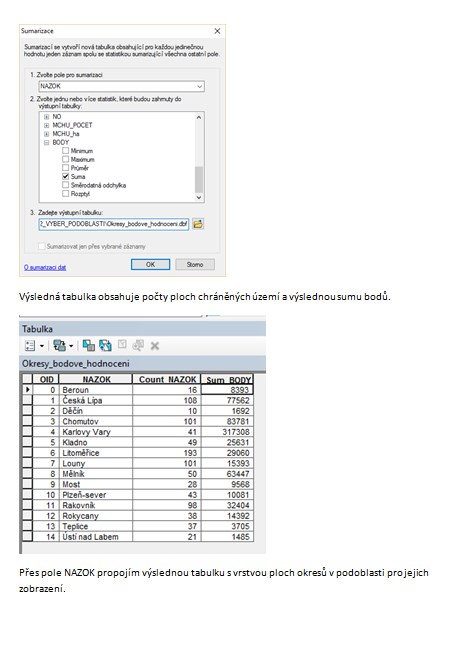458x664 pixels.
Task: Expand the MCHU_POCET field node
Action: click(47, 125)
